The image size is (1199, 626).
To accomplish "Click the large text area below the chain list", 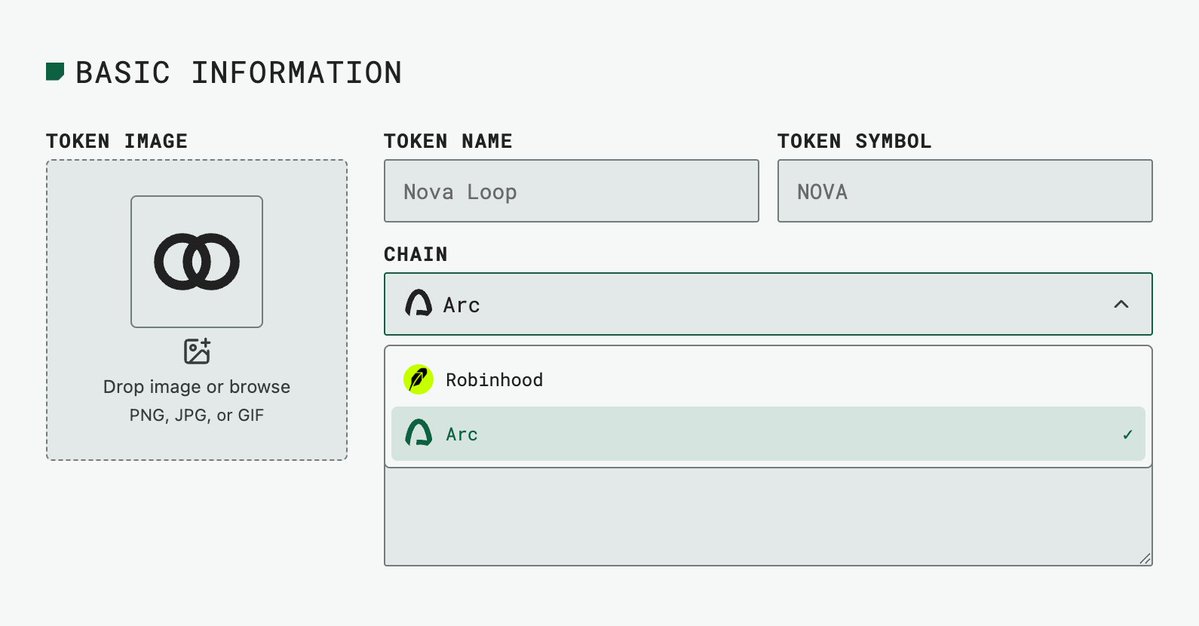I will tap(768, 517).
